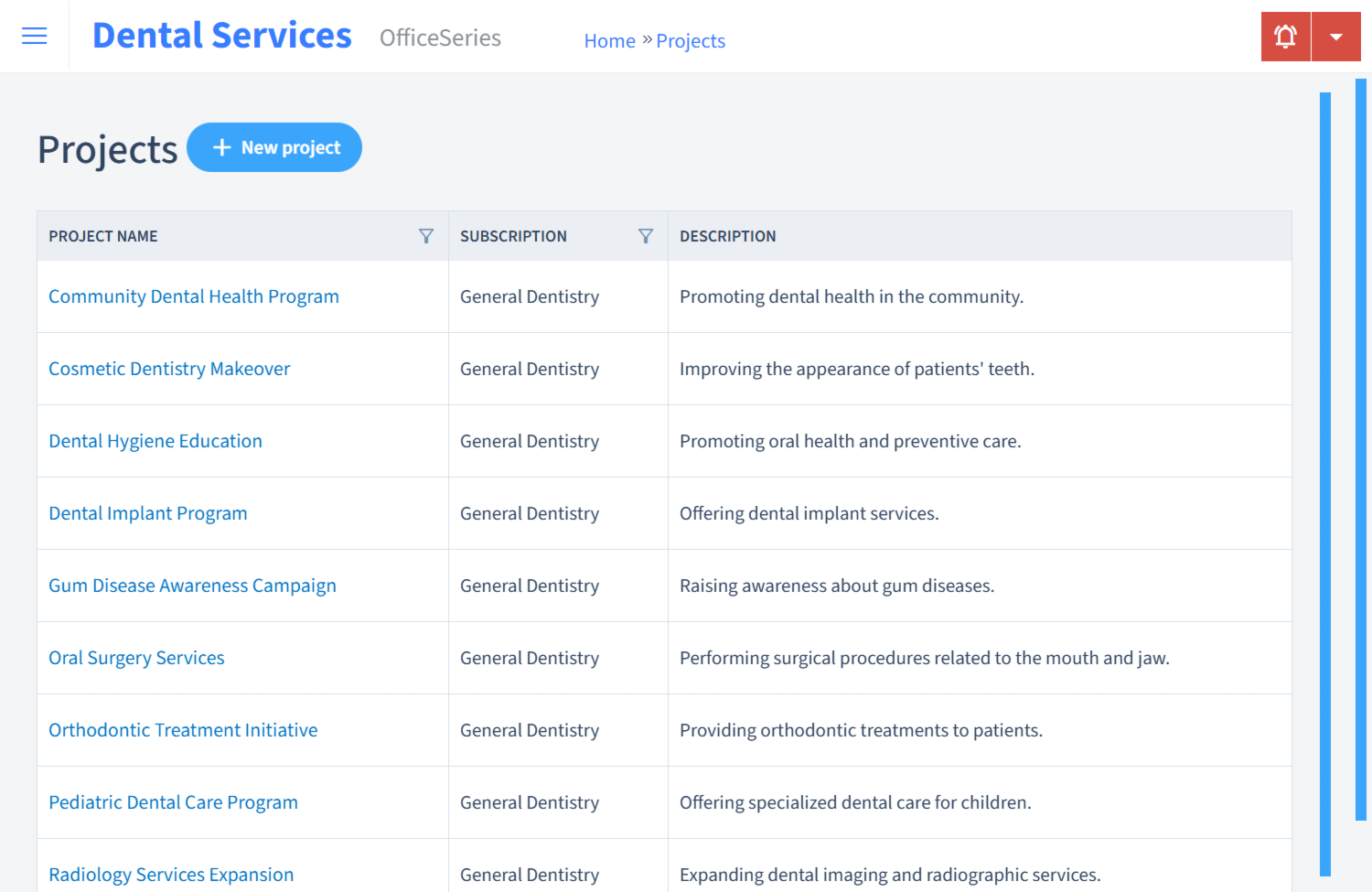Create a New project
1372x892 pixels.
point(274,146)
